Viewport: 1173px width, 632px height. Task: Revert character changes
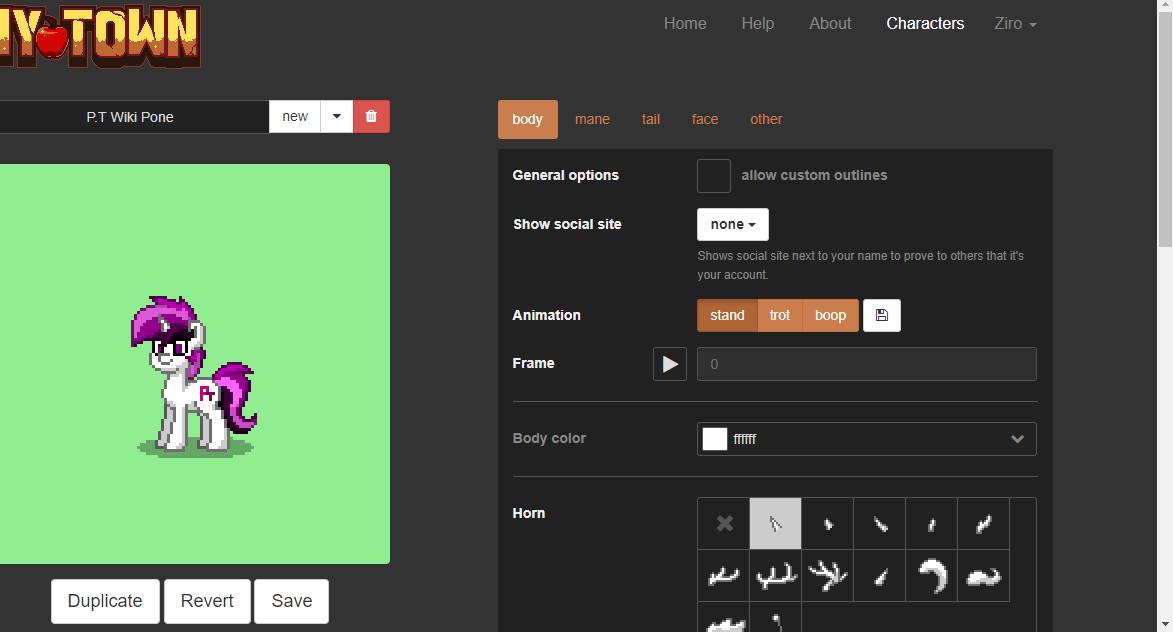pyautogui.click(x=207, y=601)
